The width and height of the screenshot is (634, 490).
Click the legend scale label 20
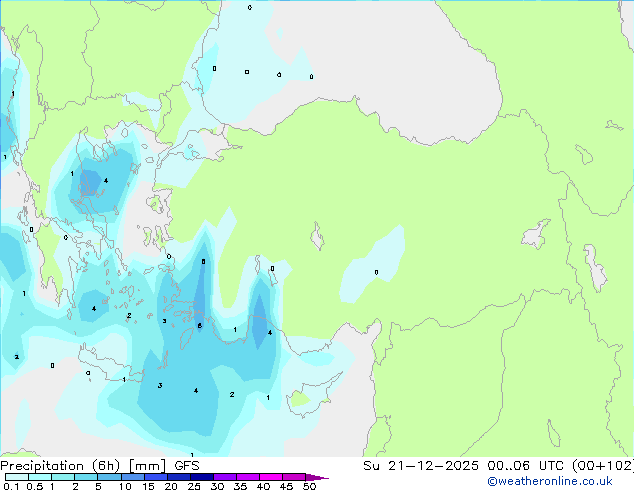coord(171,486)
